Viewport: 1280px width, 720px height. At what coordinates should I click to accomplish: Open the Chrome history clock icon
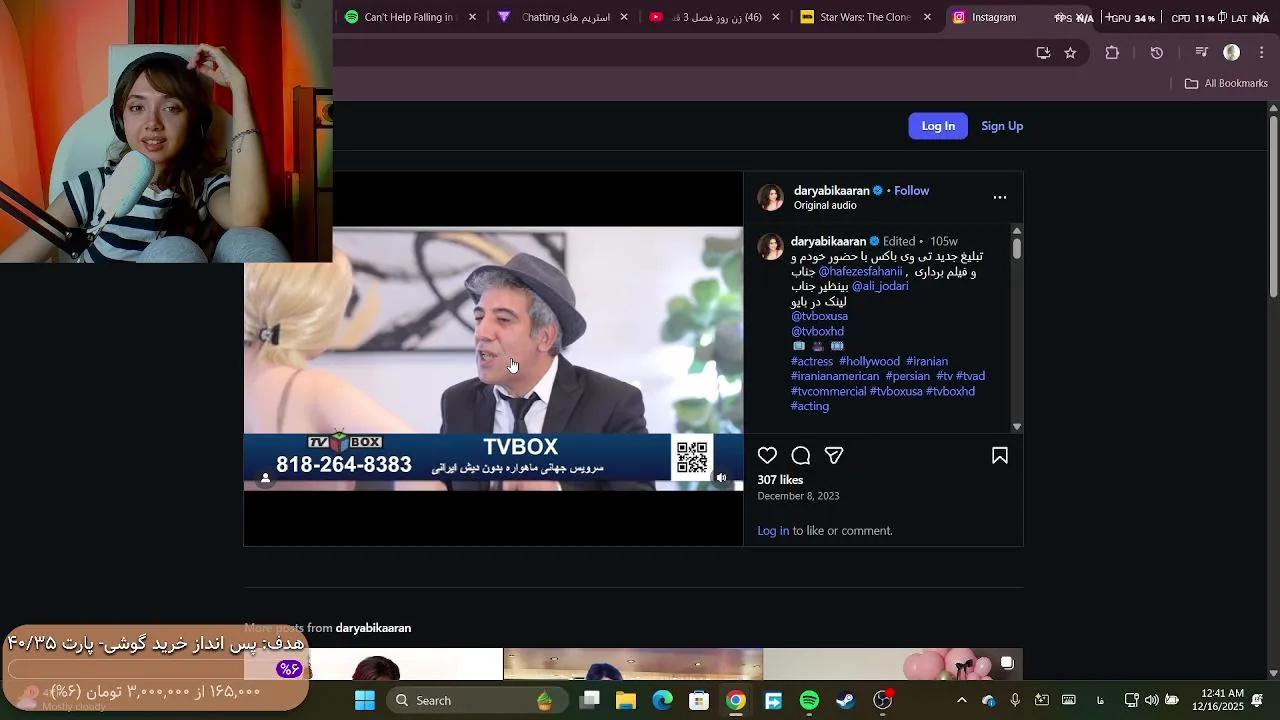click(x=1157, y=53)
